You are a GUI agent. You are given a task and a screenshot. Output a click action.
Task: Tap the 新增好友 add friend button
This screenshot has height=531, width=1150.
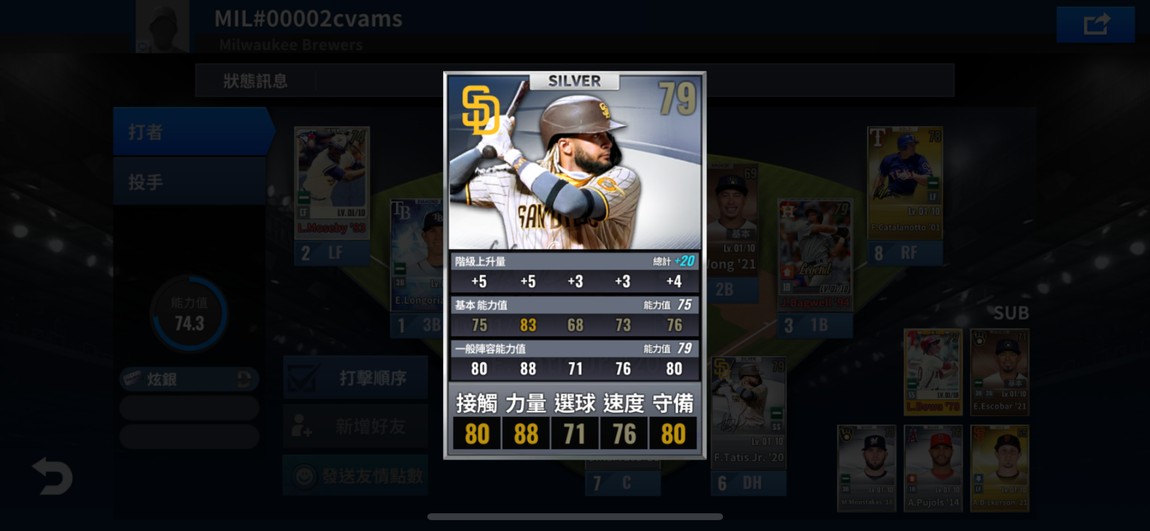click(x=356, y=426)
